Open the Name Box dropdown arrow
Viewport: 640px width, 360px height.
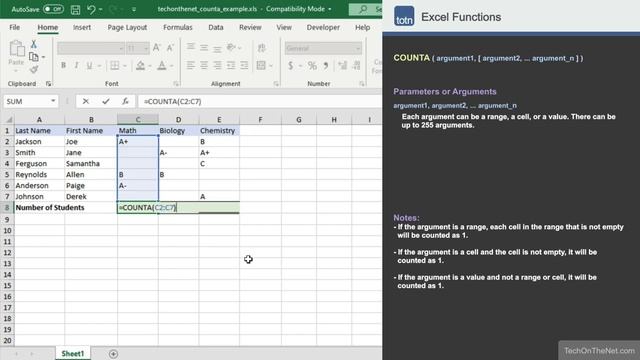(x=53, y=101)
